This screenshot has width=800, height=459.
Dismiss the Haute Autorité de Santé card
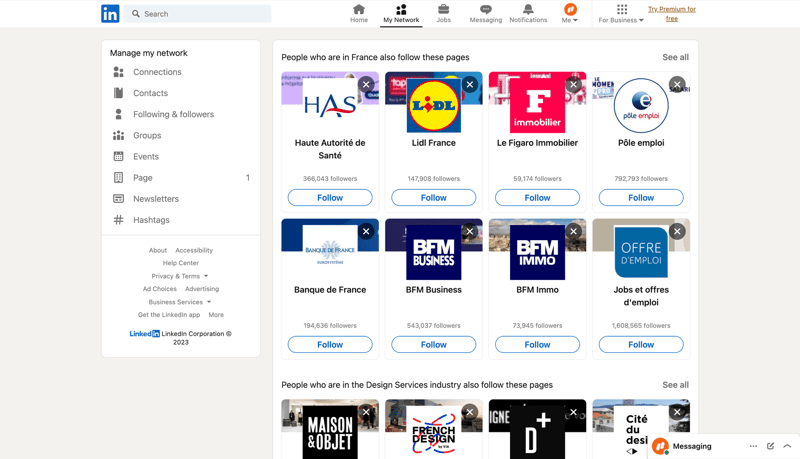366,84
